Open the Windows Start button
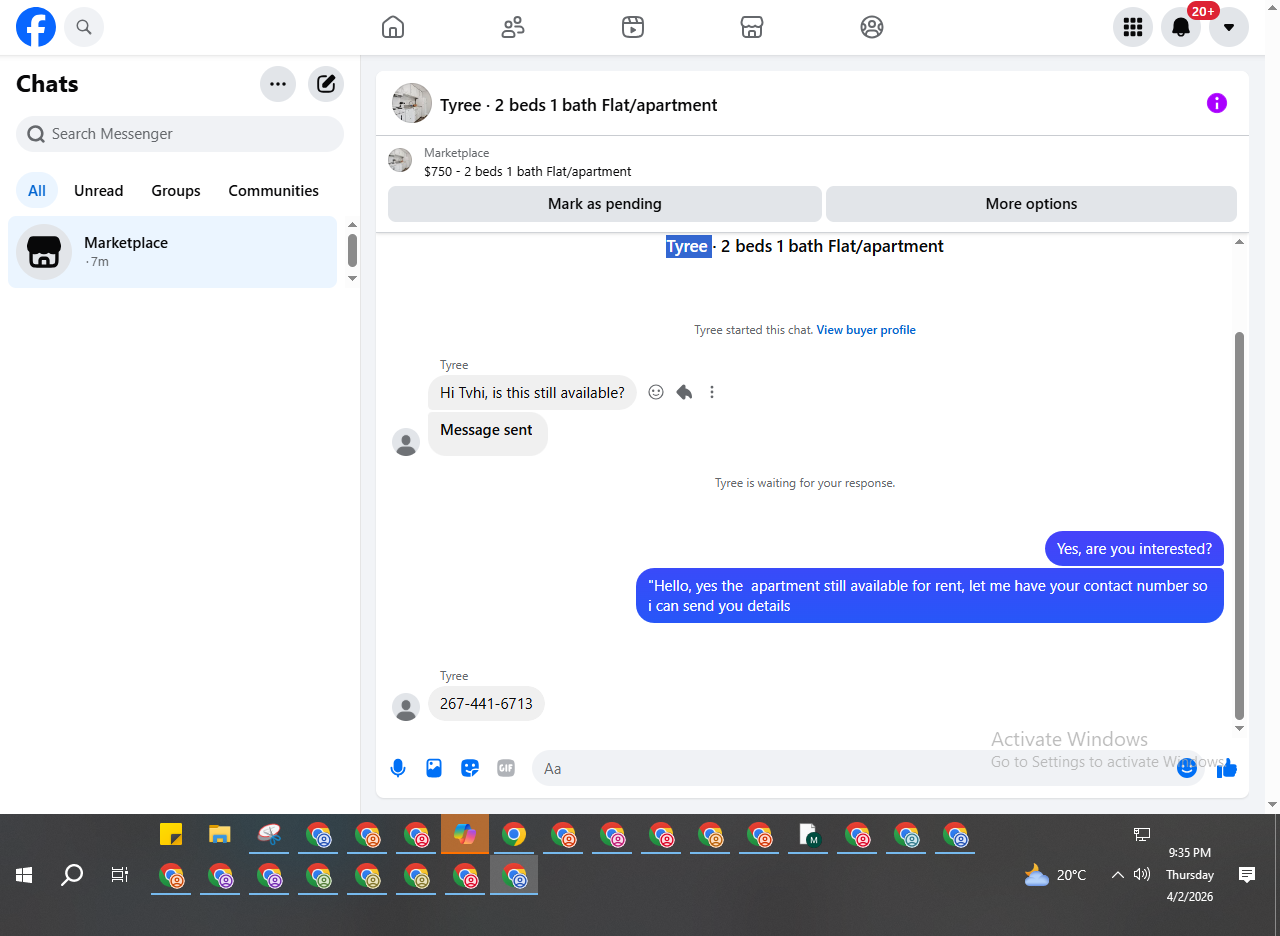Viewport: 1280px width, 936px height. [24, 875]
